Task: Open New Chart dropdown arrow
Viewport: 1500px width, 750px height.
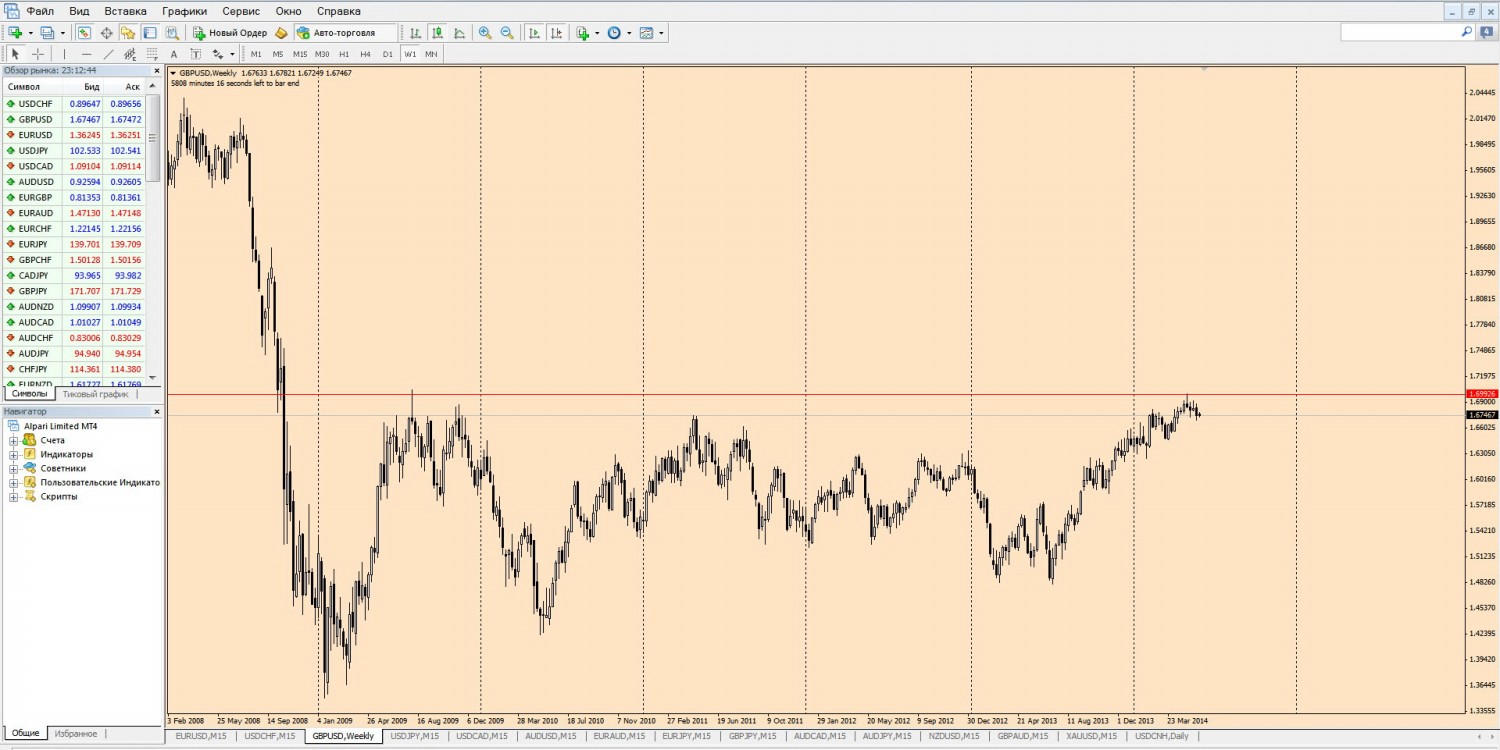Action: pyautogui.click(x=29, y=33)
